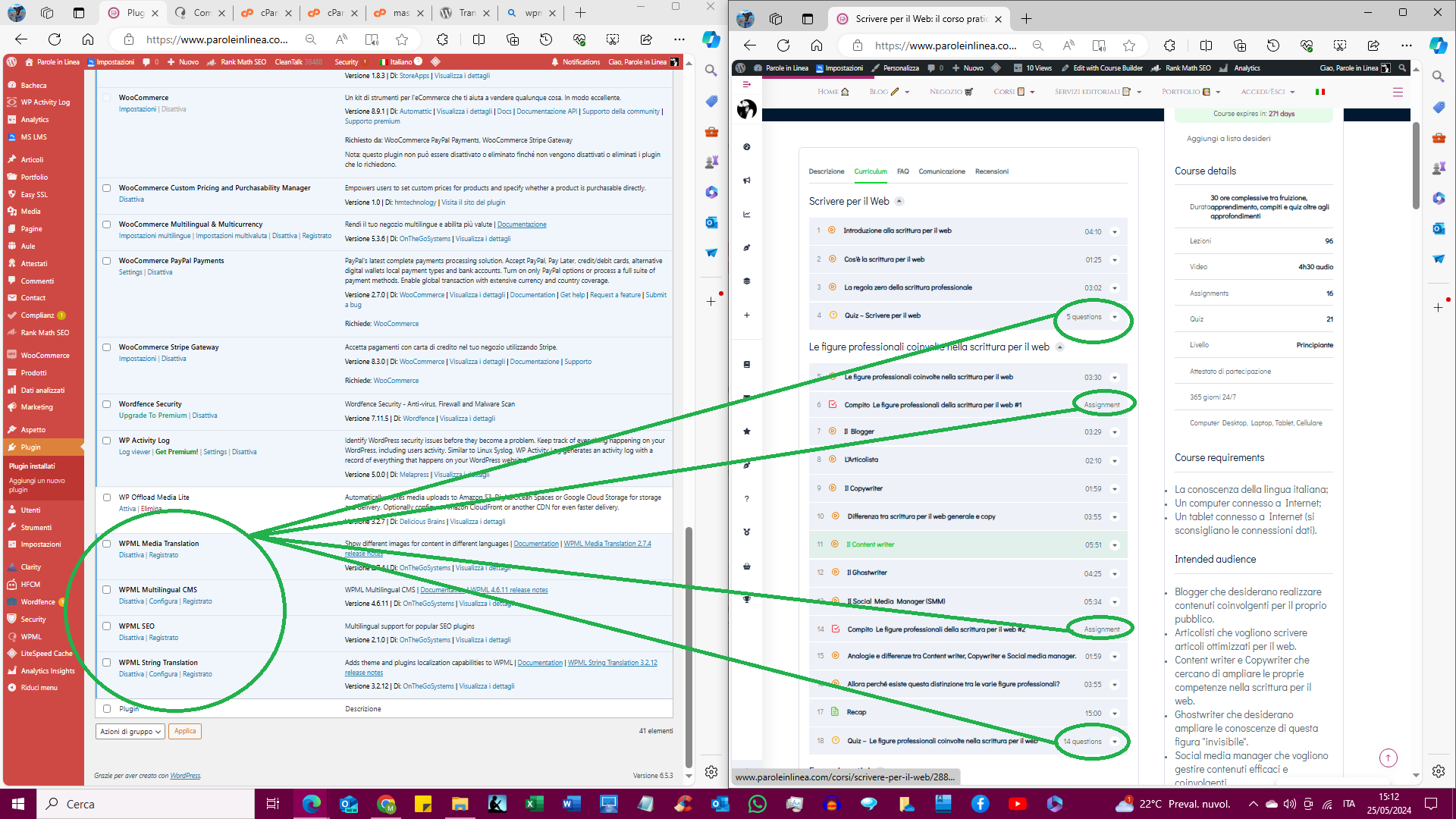Expand lesson Il Copywriter chevron
The image size is (1456, 819).
[x=1115, y=489]
